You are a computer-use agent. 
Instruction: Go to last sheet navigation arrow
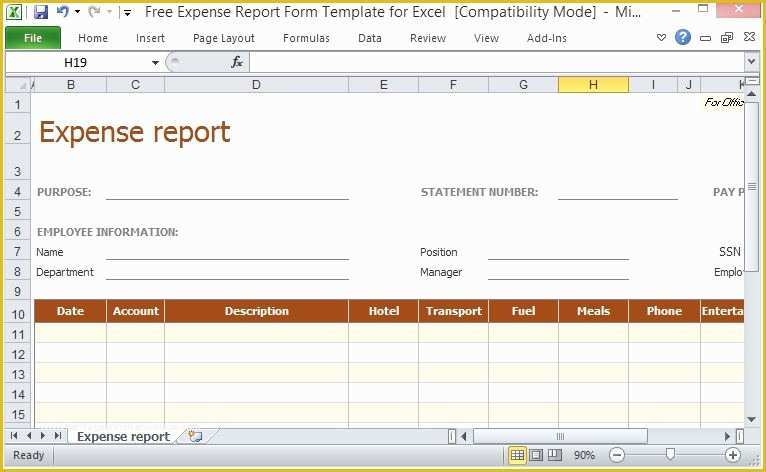pyautogui.click(x=57, y=436)
